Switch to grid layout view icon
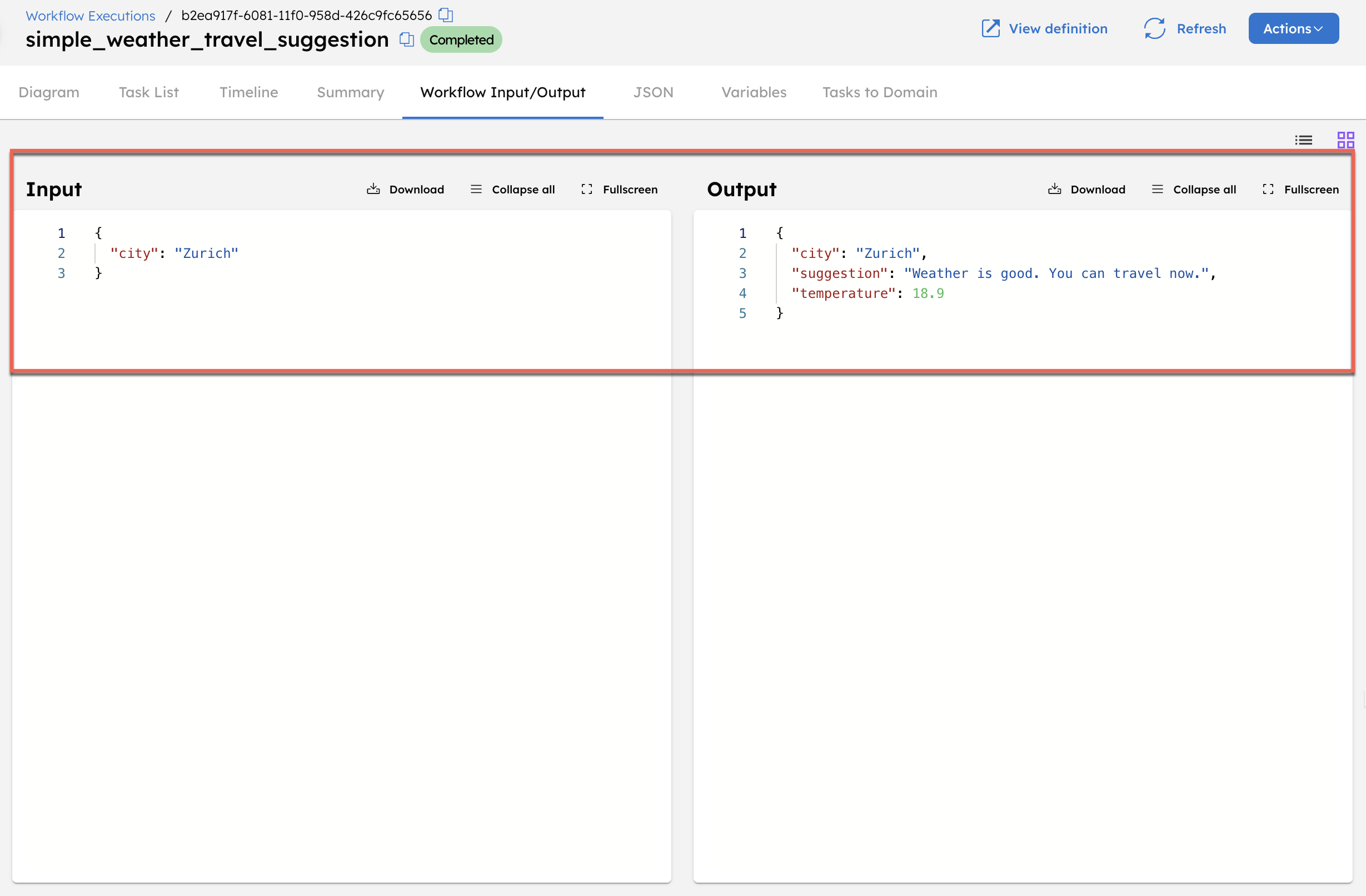 1345,140
